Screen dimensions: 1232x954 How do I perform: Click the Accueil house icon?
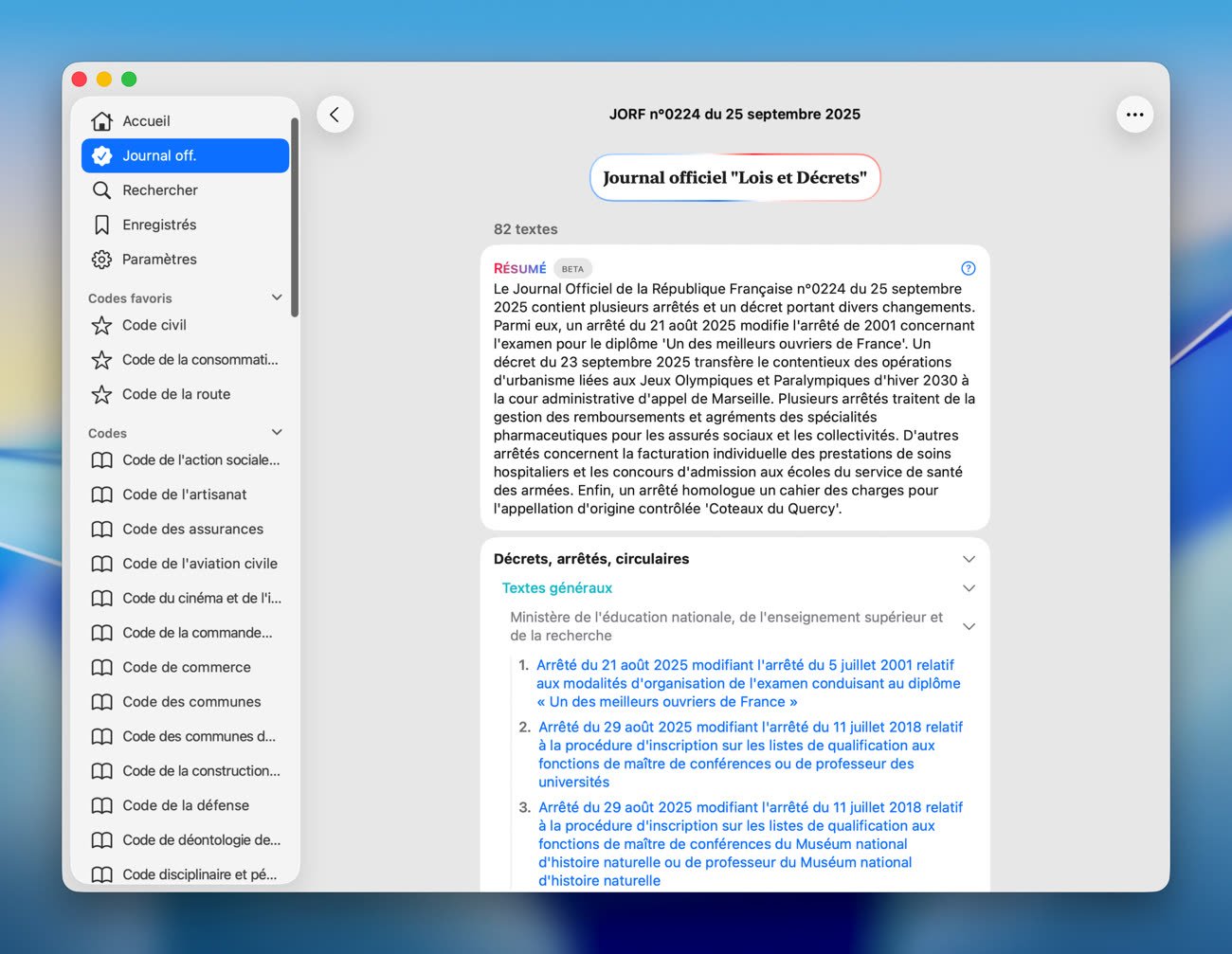(x=101, y=121)
